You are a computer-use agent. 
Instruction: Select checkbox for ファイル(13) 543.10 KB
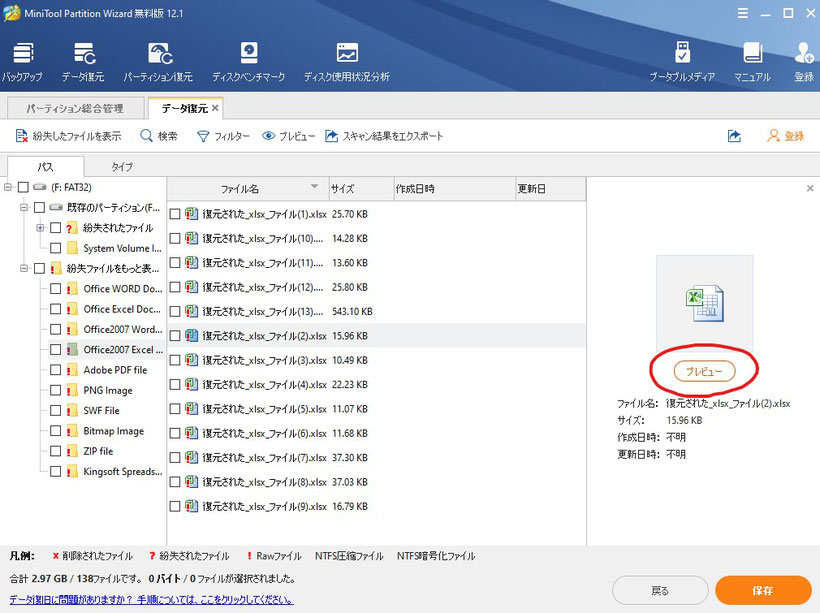(x=175, y=311)
